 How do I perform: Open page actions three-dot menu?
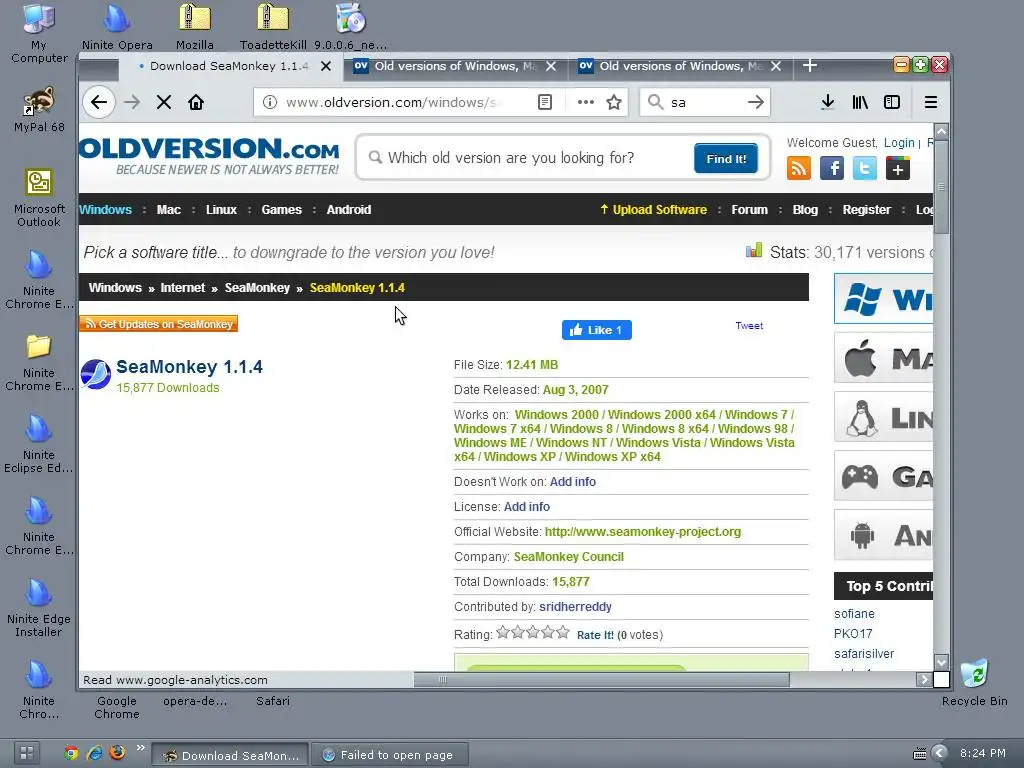pyautogui.click(x=586, y=103)
